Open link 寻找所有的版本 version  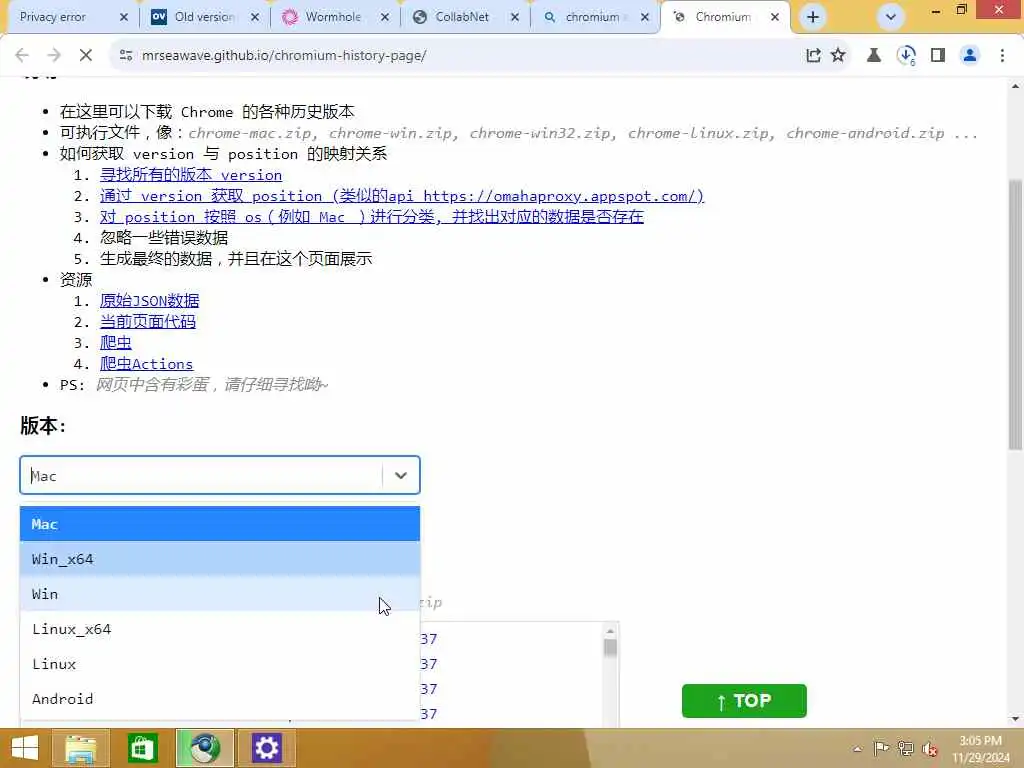pos(191,175)
